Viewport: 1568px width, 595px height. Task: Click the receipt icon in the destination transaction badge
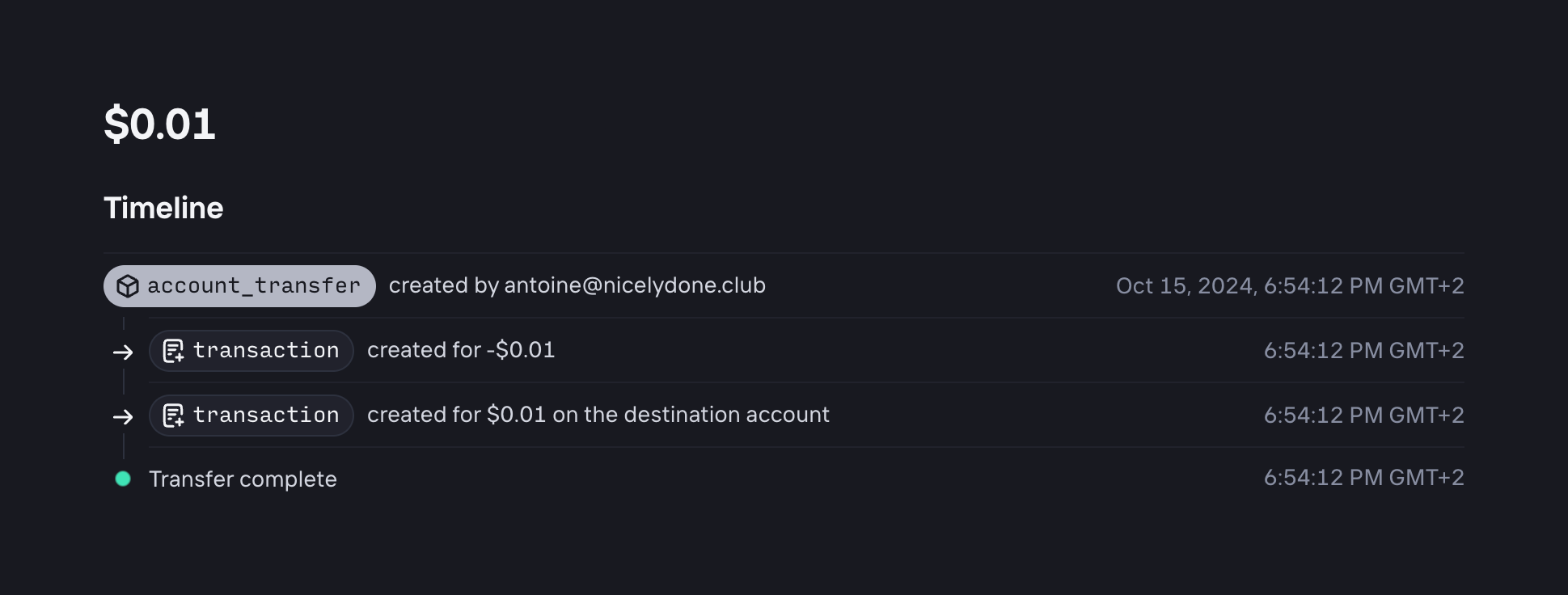[173, 416]
